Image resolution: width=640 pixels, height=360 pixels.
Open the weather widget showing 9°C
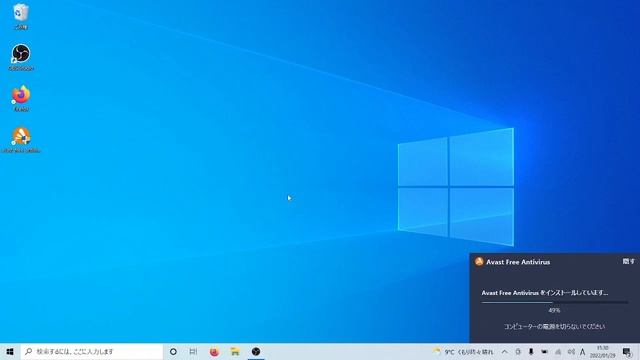tap(463, 351)
